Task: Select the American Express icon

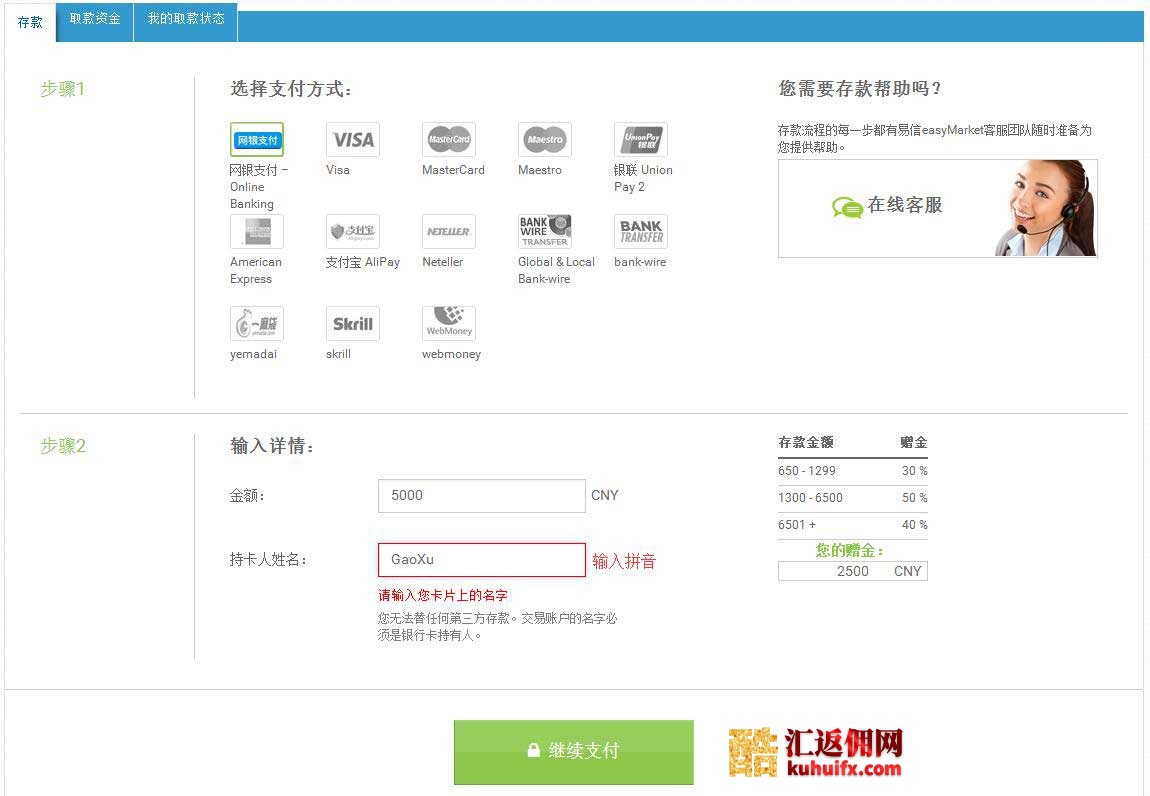Action: tap(257, 232)
